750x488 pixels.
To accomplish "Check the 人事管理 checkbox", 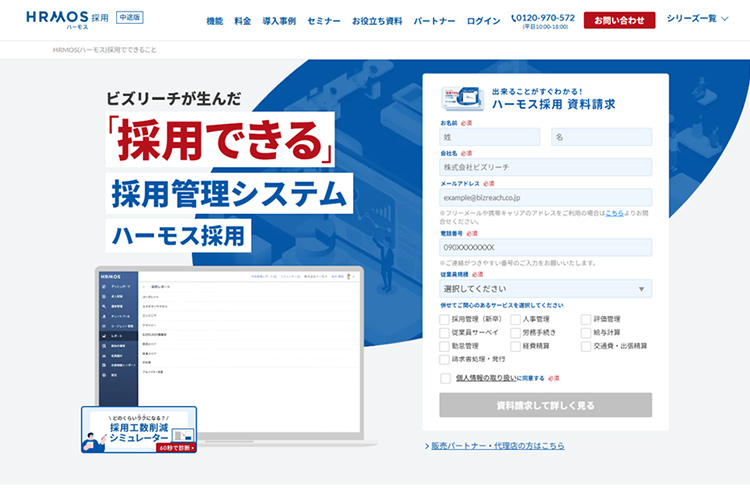I will [516, 319].
